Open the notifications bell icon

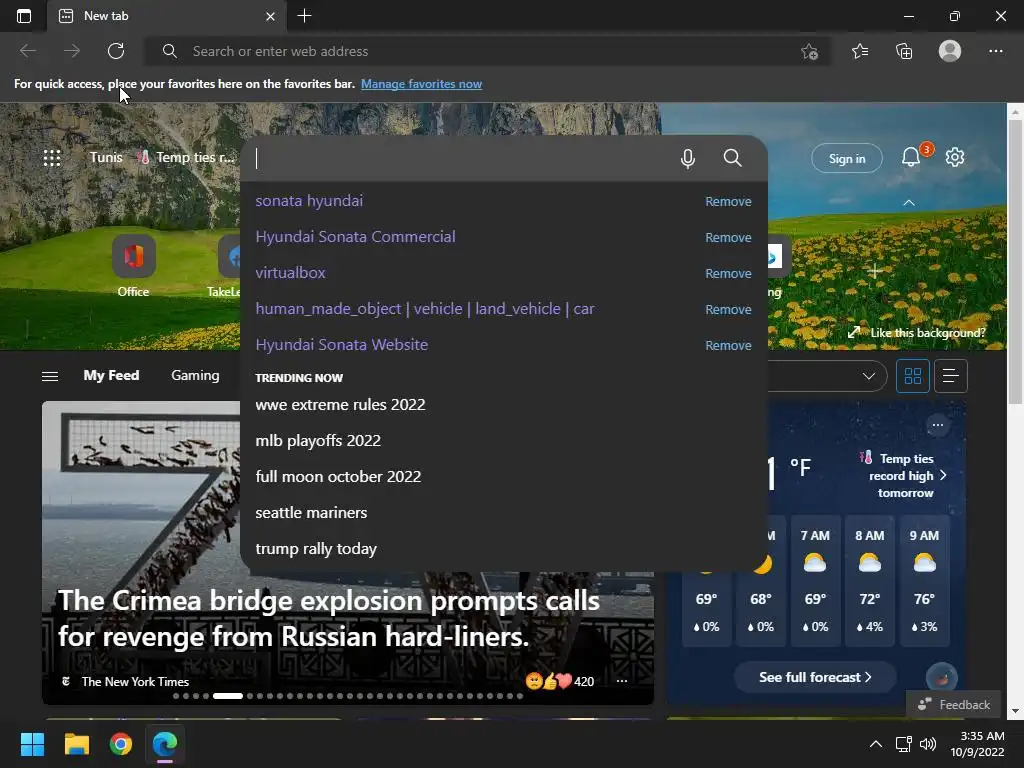911,157
